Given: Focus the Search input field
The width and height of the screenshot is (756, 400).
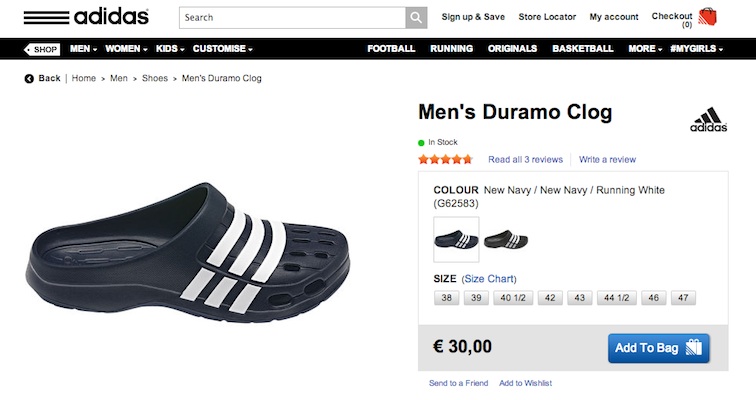Looking at the screenshot, I should coord(293,18).
